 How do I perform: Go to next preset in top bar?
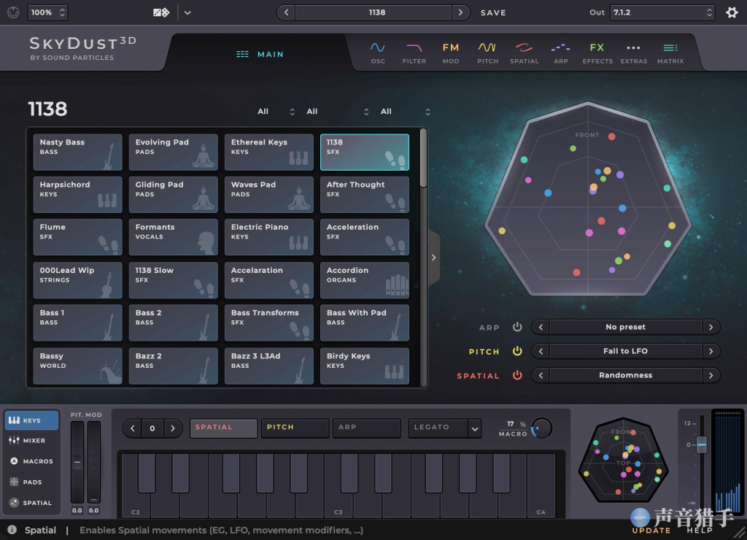(460, 12)
